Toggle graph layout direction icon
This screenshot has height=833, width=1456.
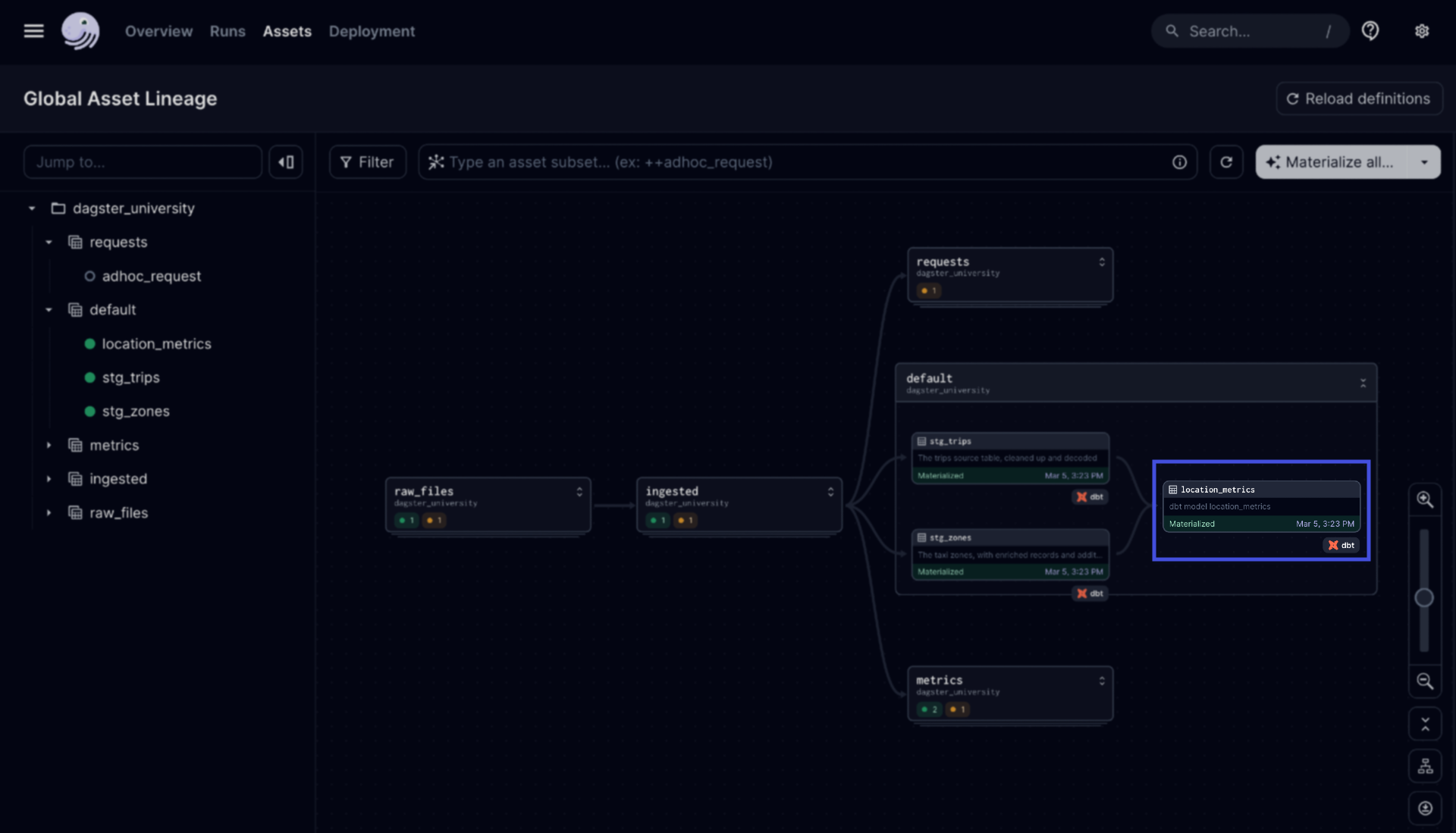tap(1425, 766)
